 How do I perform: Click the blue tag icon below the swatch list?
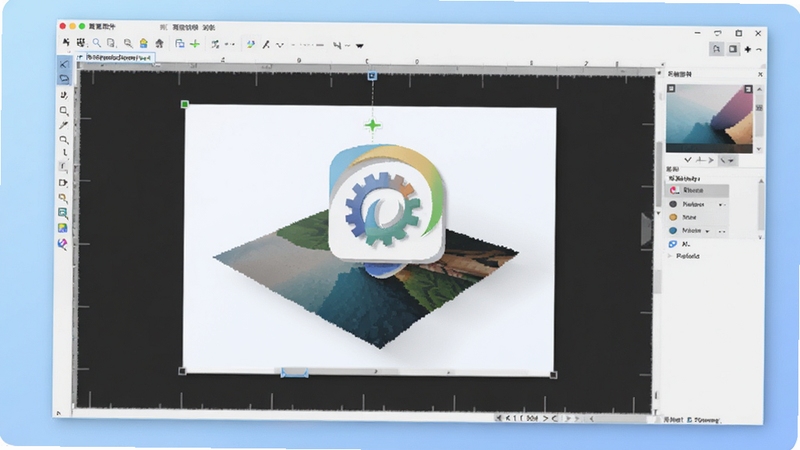(673, 244)
